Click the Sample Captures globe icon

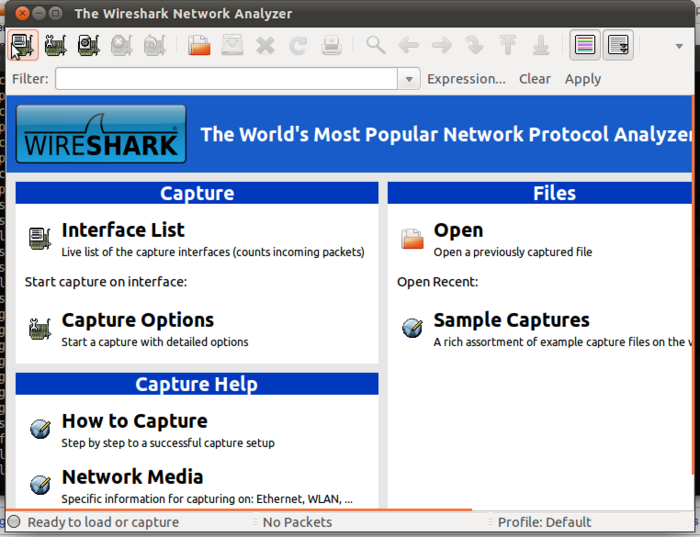click(412, 328)
